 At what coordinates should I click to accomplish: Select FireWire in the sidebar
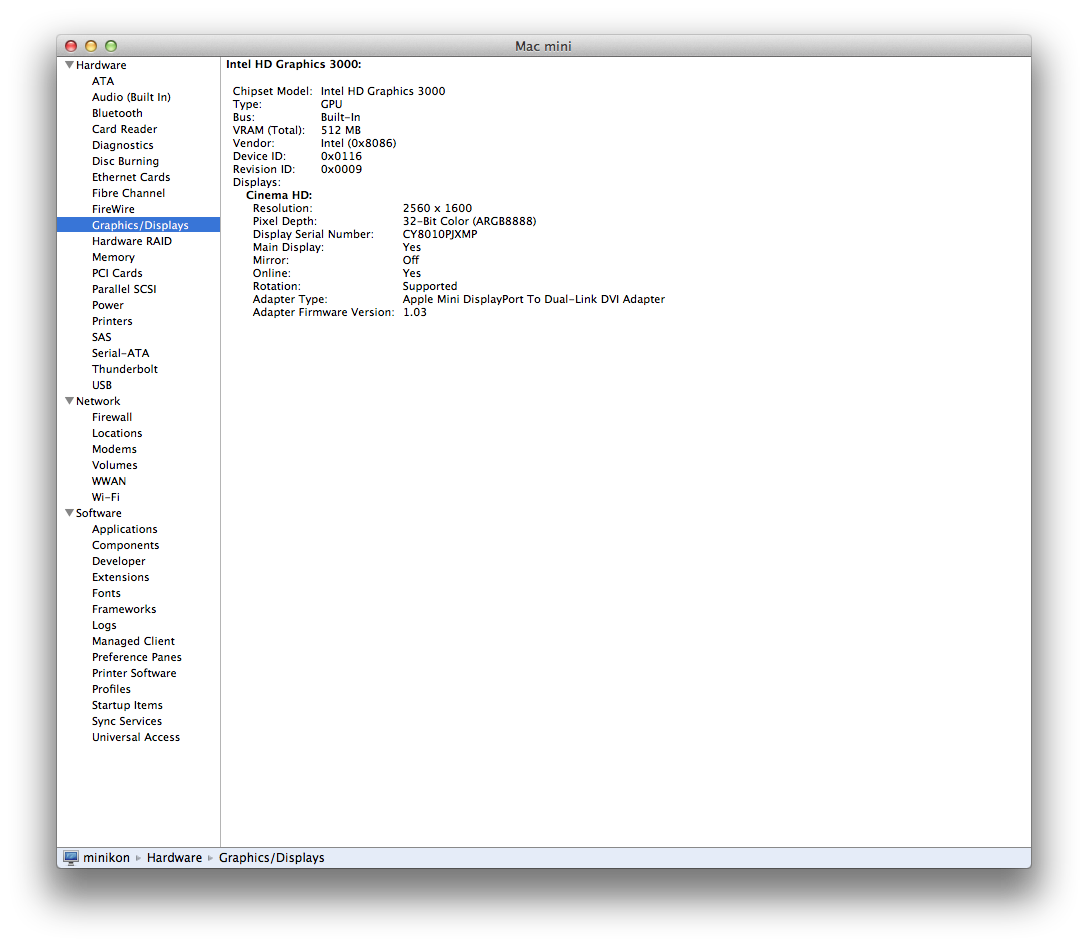coord(113,209)
